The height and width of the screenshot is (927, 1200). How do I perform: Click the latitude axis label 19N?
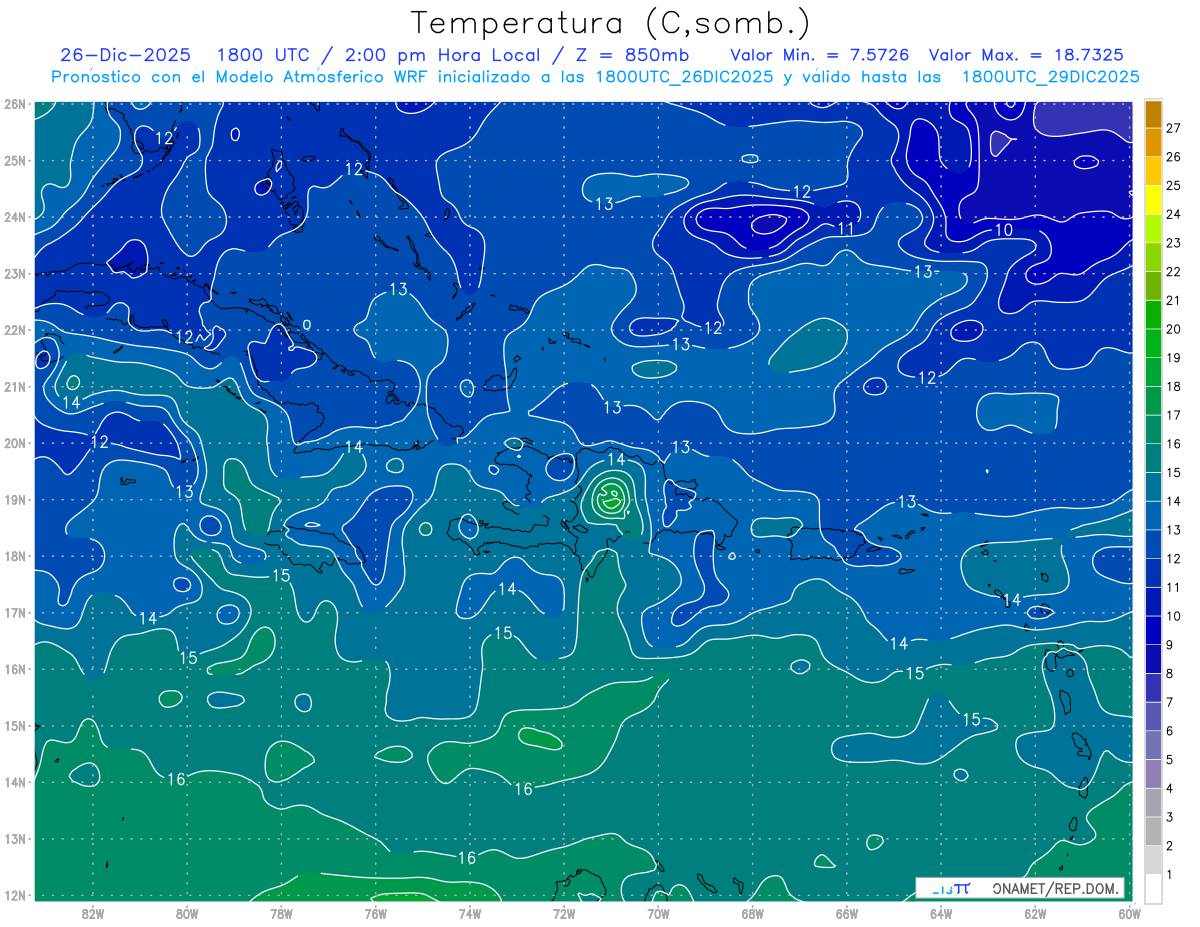pos(15,500)
